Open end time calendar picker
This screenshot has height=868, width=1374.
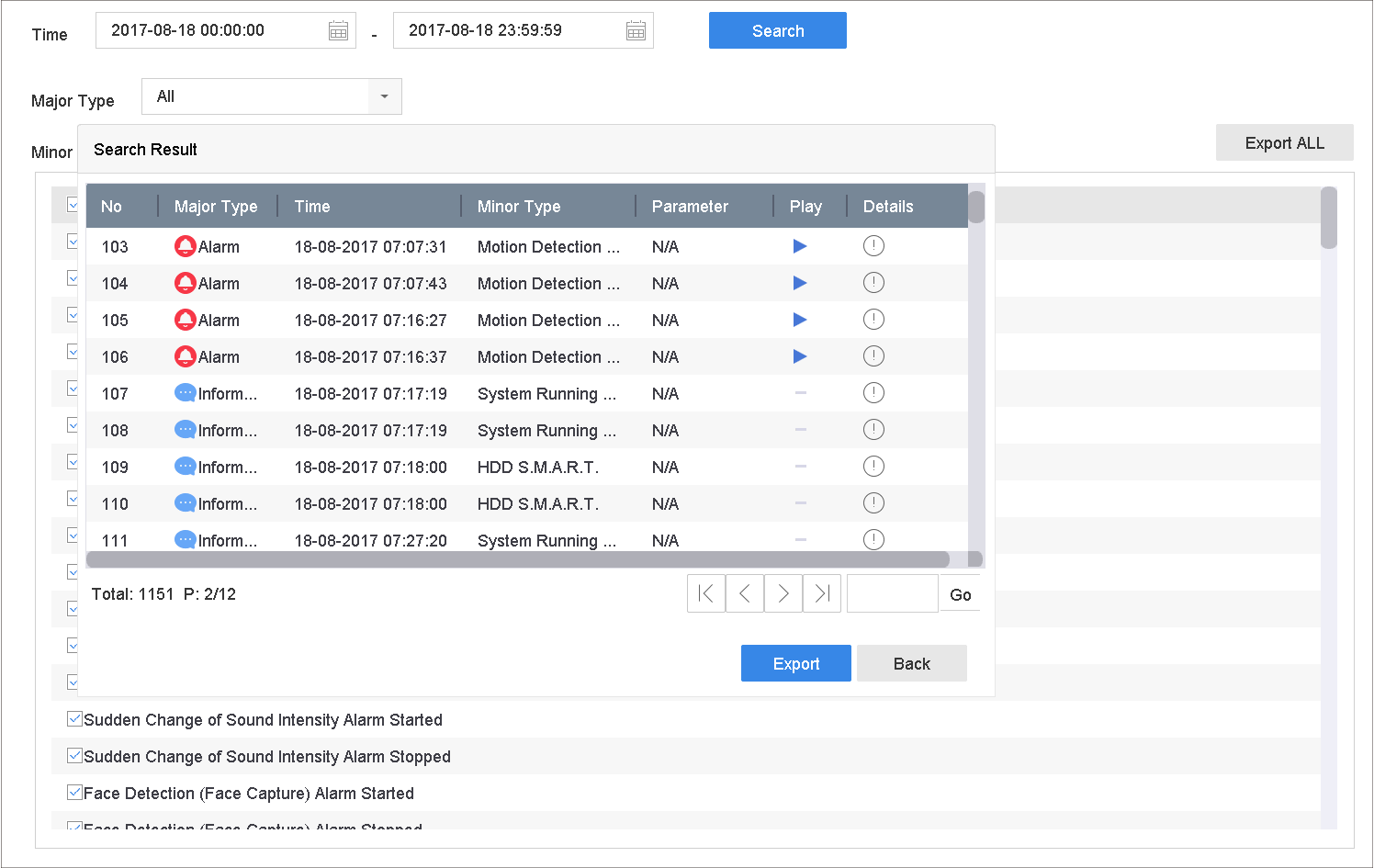(636, 31)
